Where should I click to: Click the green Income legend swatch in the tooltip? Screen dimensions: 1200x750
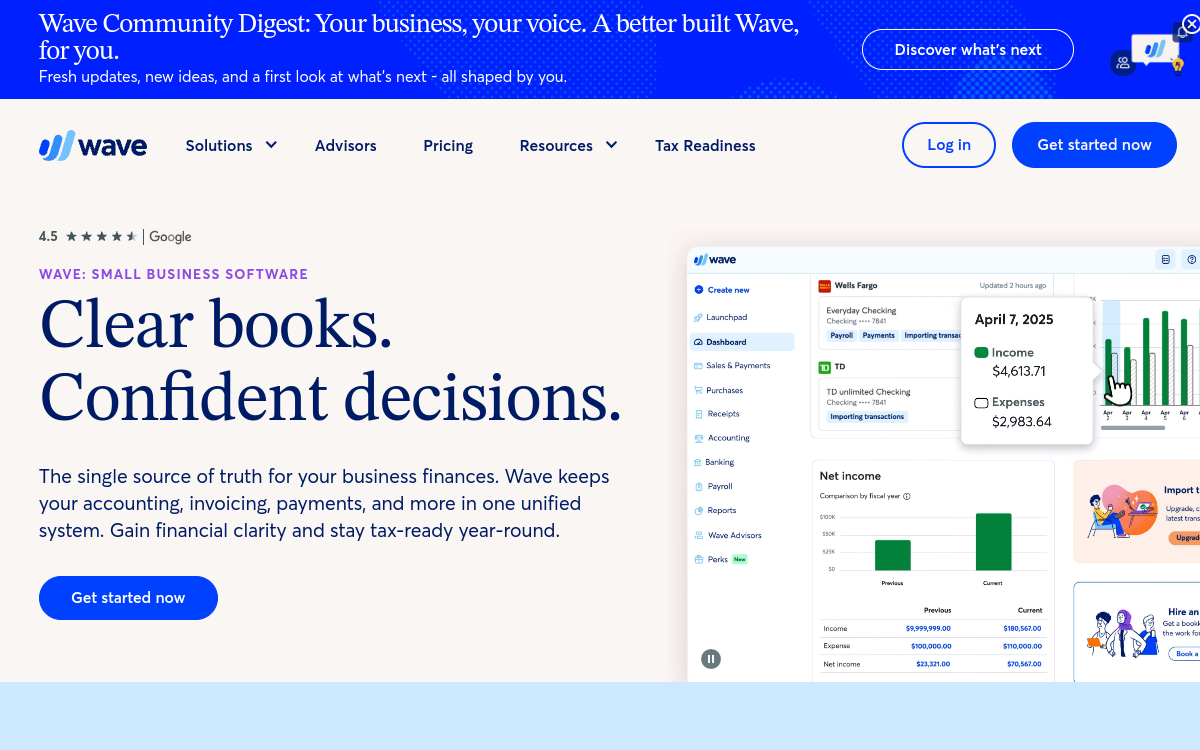click(x=981, y=353)
